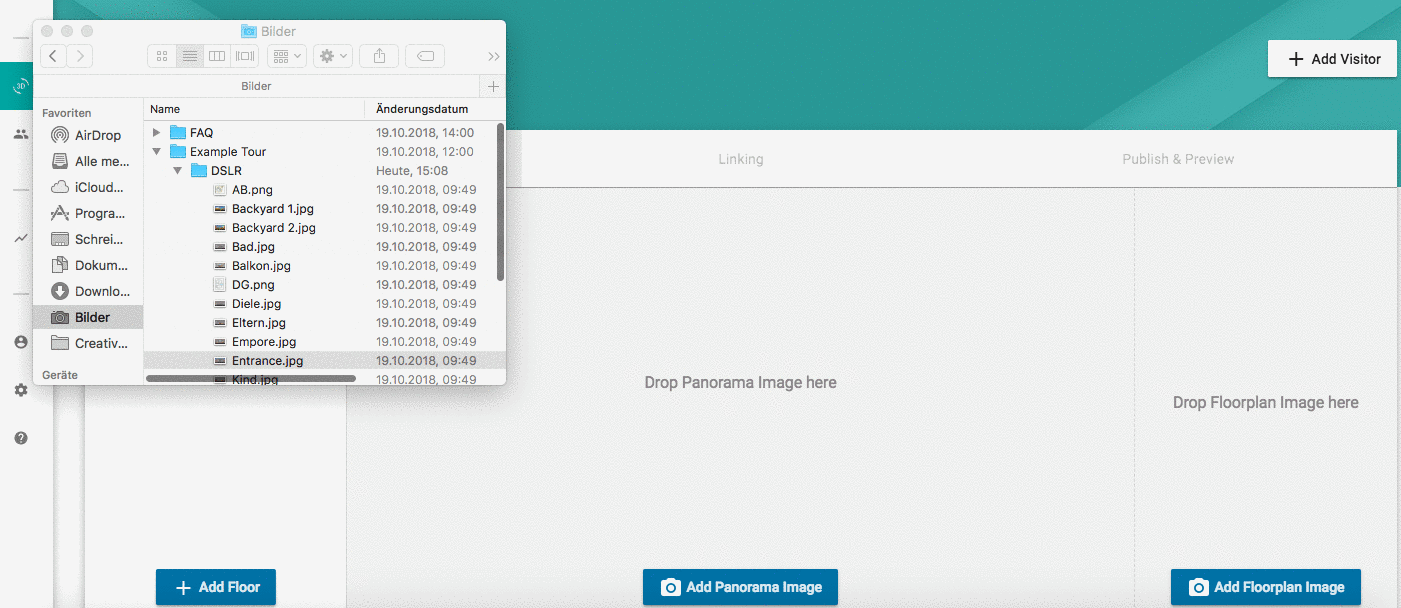Select Bilder in Finder sidebar
This screenshot has width=1401, height=608.
tap(88, 317)
